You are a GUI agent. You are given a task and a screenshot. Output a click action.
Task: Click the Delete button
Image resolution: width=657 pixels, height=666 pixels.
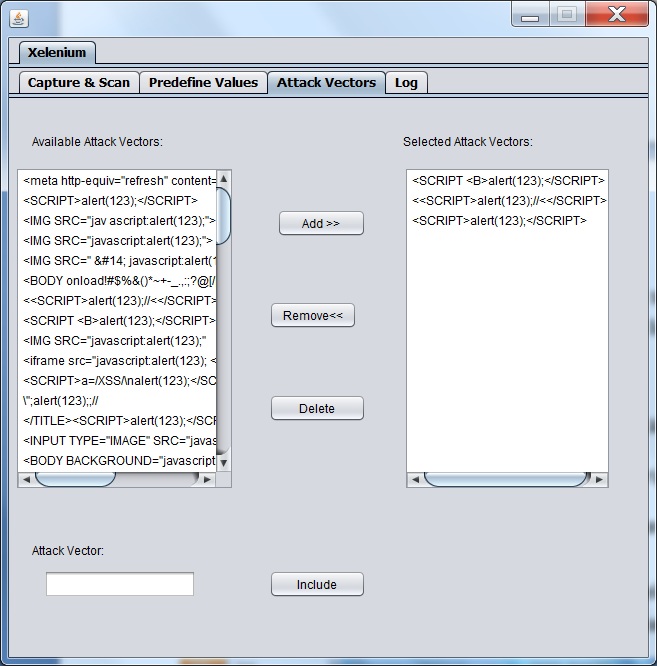coord(317,409)
